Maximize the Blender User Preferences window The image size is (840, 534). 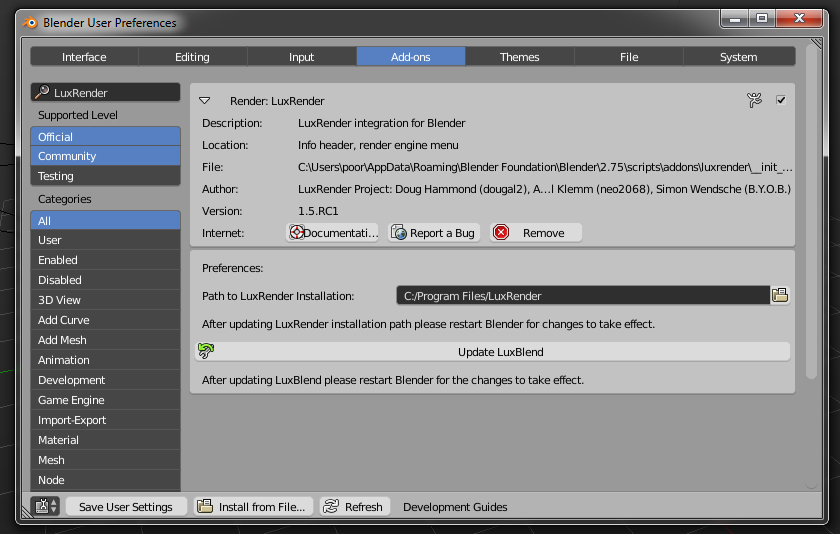pos(762,18)
